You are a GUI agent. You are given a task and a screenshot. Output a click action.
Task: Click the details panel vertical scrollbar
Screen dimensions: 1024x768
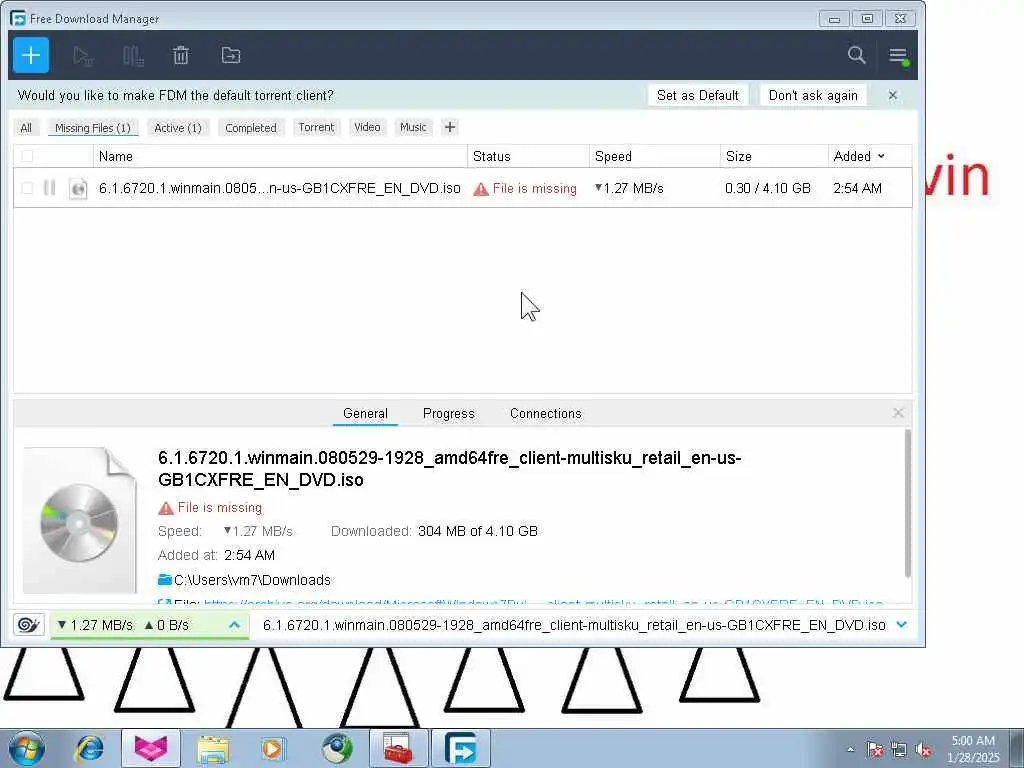[x=908, y=503]
